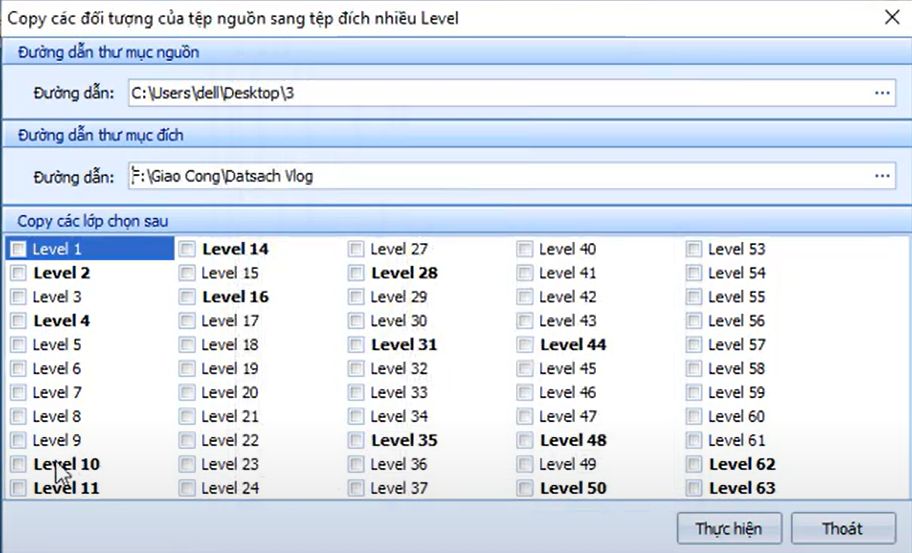Select the Level 17 list row
The image size is (912, 553).
pos(259,320)
